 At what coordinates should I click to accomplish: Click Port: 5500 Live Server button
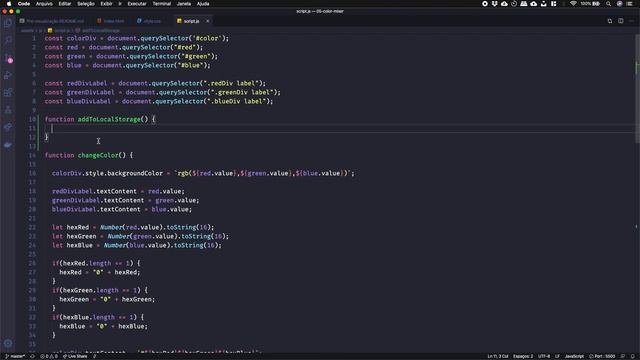602,356
